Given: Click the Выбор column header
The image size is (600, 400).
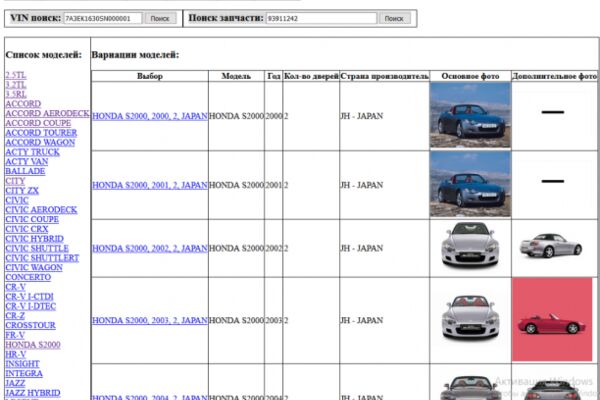Looking at the screenshot, I should [150, 76].
